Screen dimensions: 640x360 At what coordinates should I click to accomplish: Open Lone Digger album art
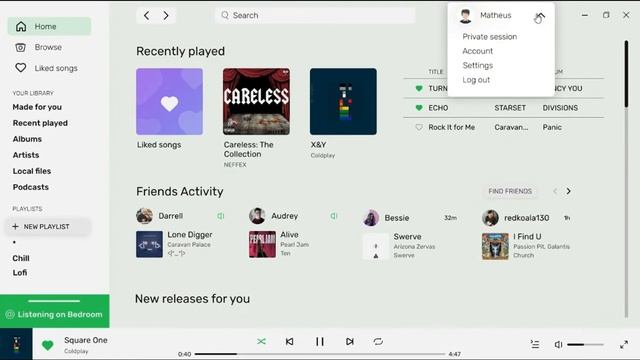coord(149,244)
